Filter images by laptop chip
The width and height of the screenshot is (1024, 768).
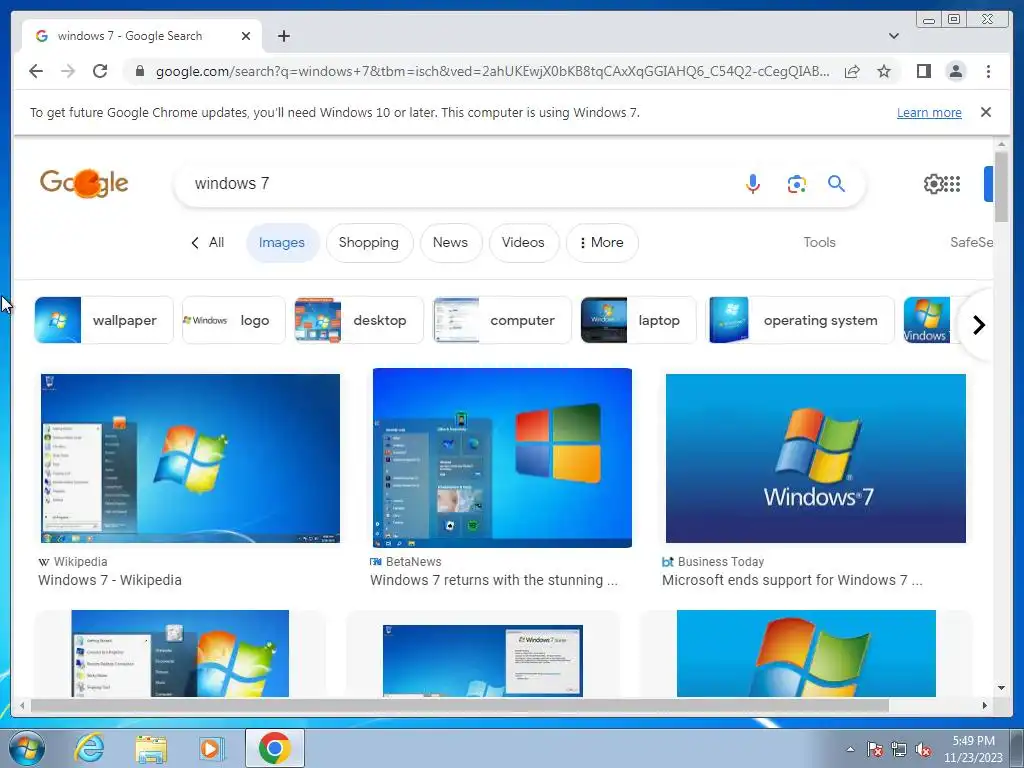[638, 320]
